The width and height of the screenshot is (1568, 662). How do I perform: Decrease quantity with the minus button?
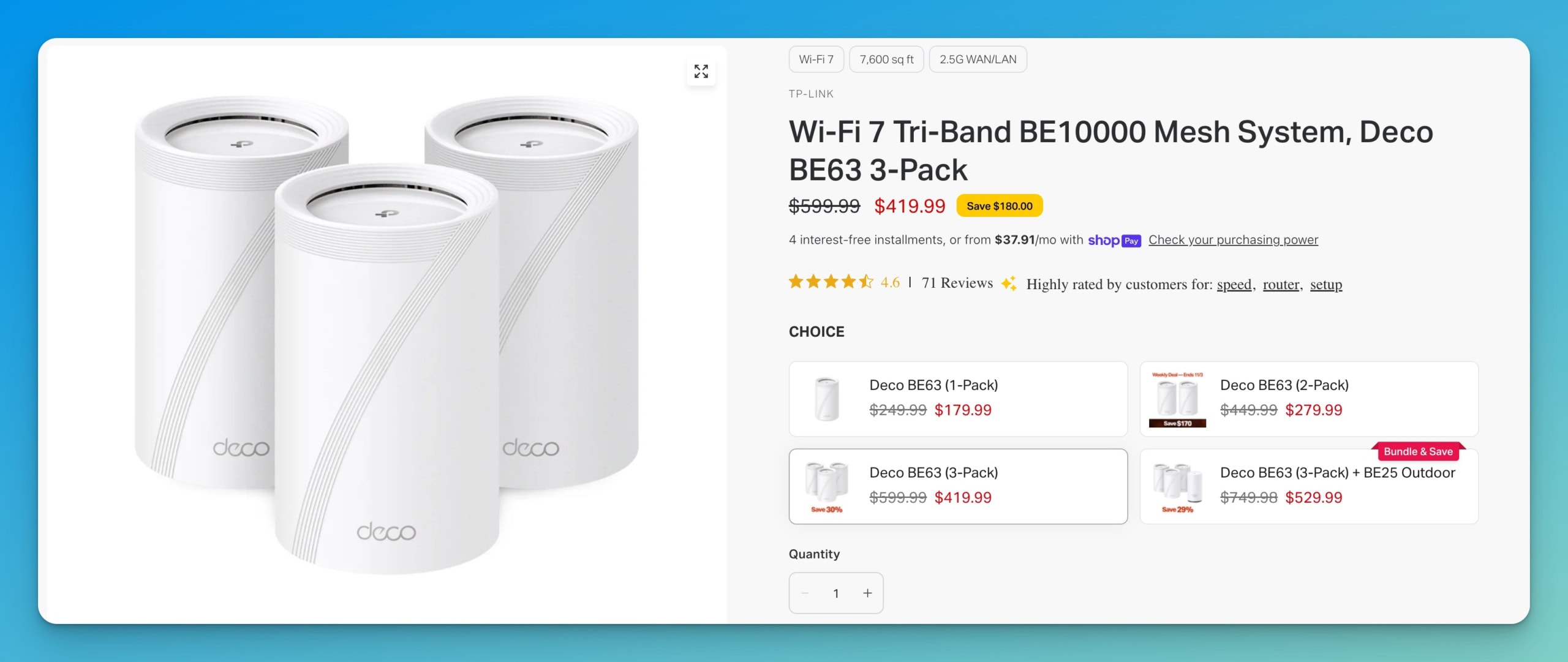click(x=805, y=593)
